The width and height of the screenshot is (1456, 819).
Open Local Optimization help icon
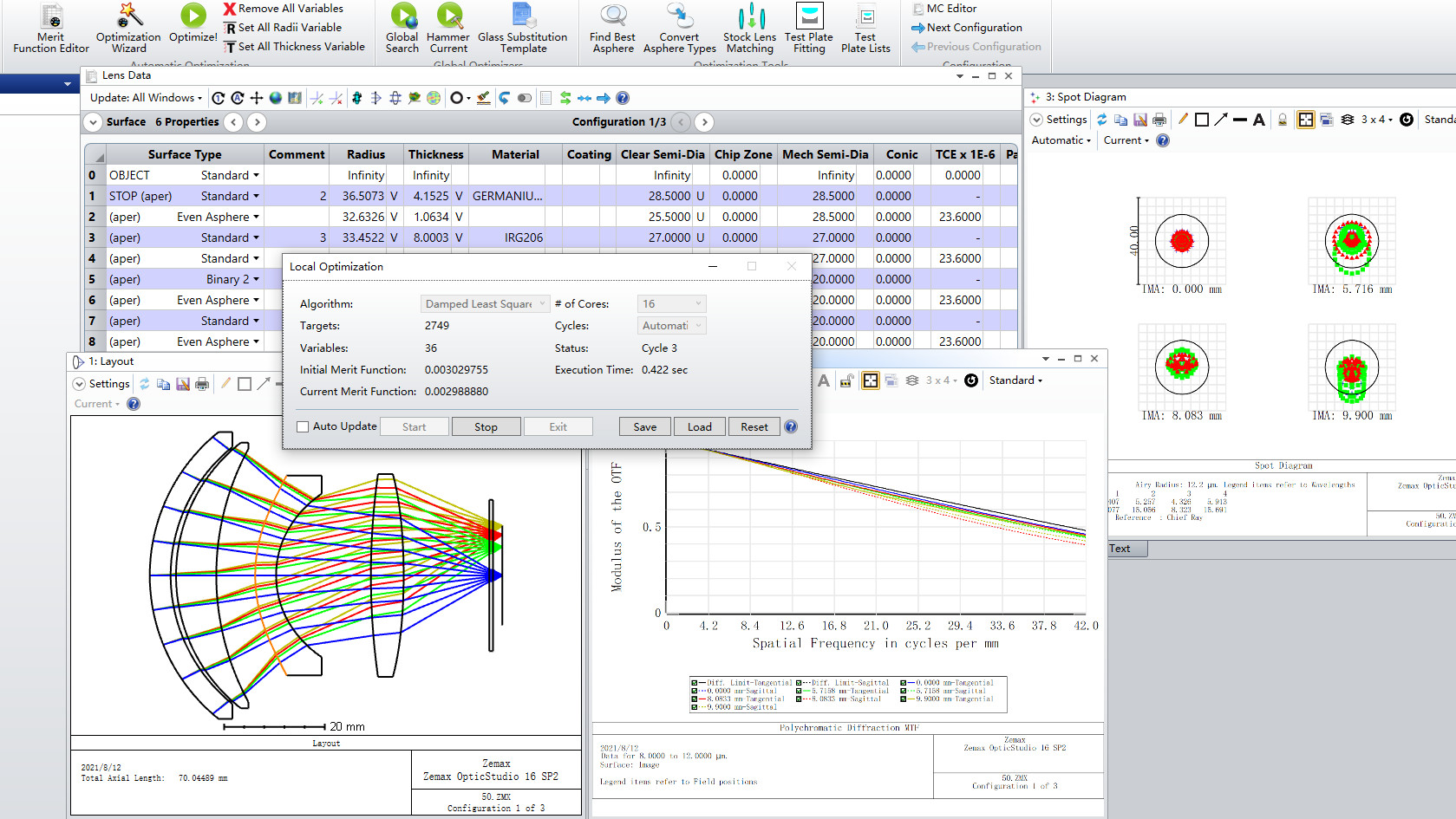click(791, 426)
